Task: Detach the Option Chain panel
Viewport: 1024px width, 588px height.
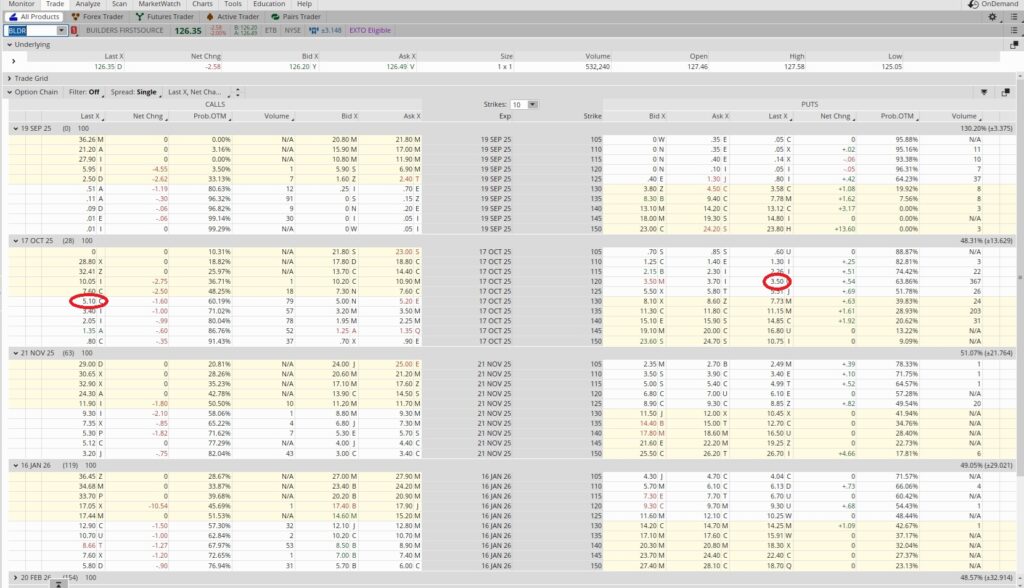Action: 1006,92
